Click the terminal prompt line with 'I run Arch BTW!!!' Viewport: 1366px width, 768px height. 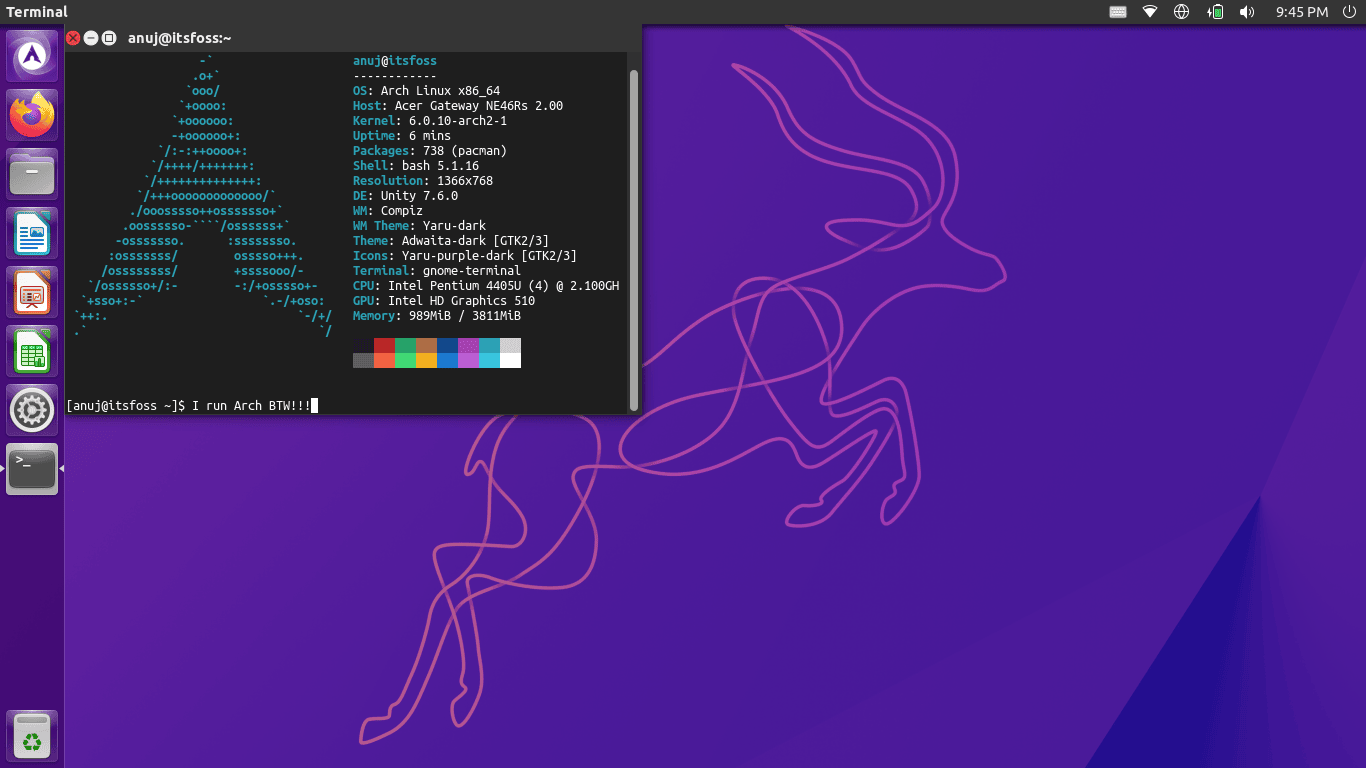pyautogui.click(x=192, y=406)
